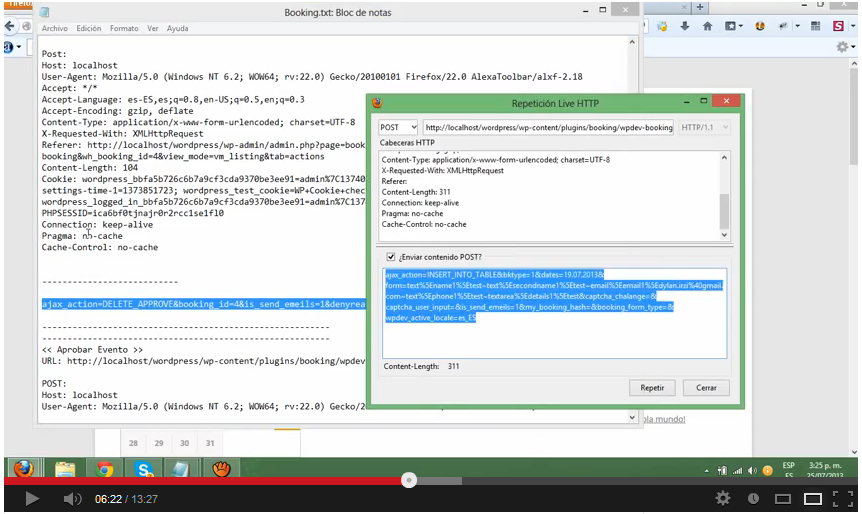Click the folder-shield icon in Firefox toolbar
Screen dimensions: 862x514
point(662,26)
